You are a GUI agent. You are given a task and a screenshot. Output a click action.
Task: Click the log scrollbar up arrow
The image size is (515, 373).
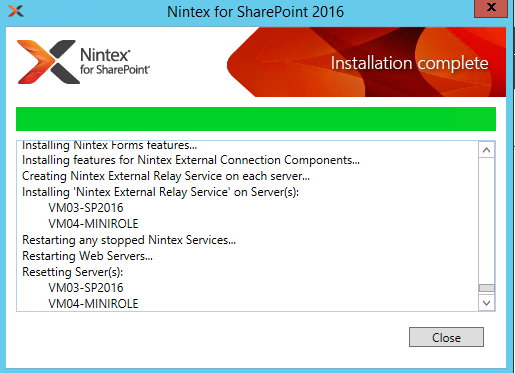[486, 150]
